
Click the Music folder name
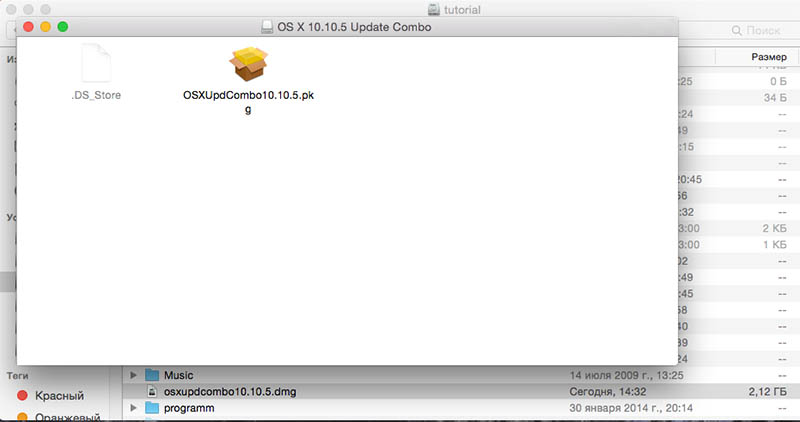[x=179, y=376]
